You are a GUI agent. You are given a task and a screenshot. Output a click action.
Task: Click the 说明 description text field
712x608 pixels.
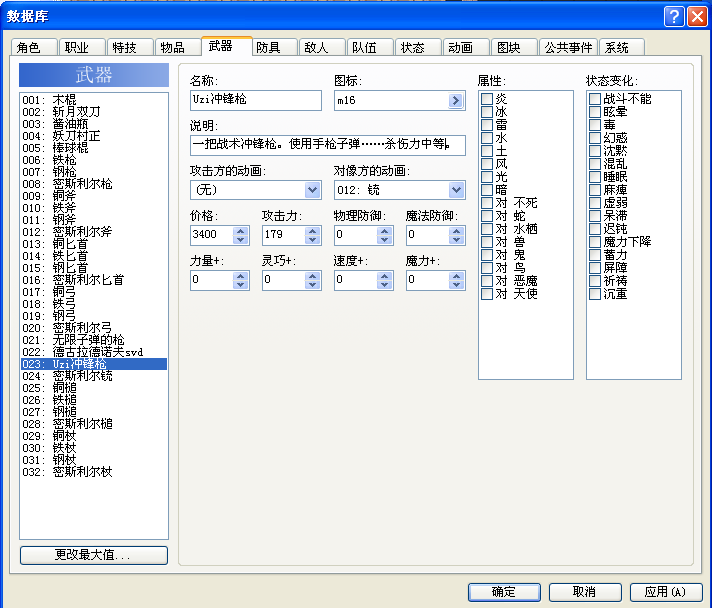[327, 145]
